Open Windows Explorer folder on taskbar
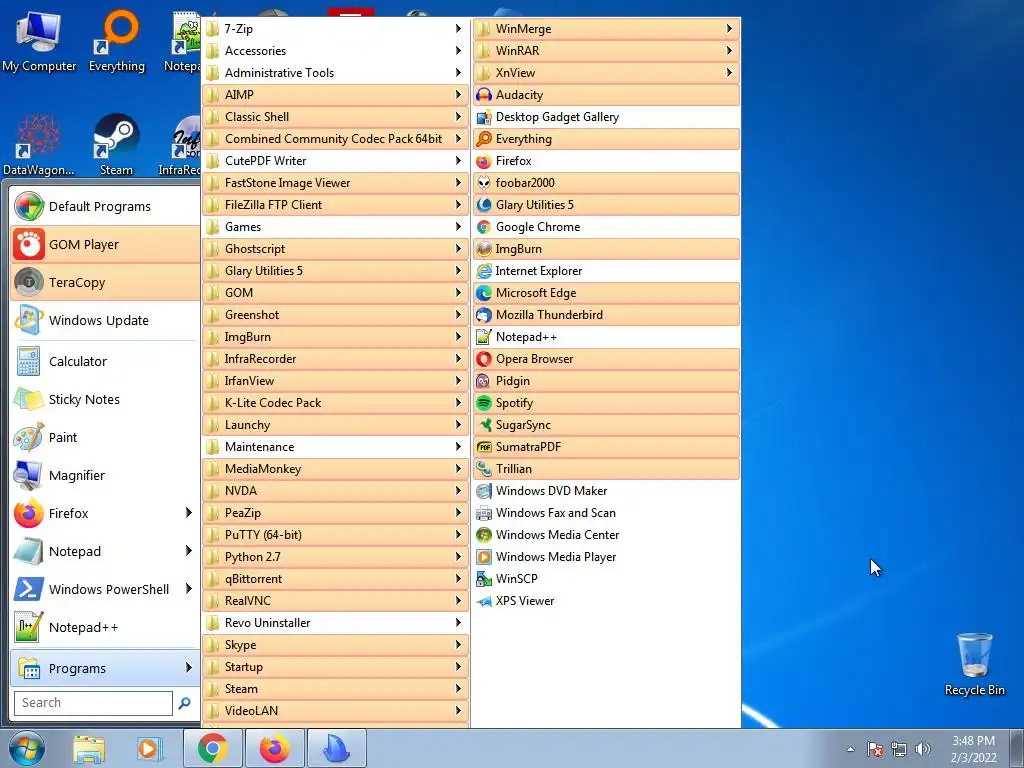Viewport: 1024px width, 768px height. 89,749
